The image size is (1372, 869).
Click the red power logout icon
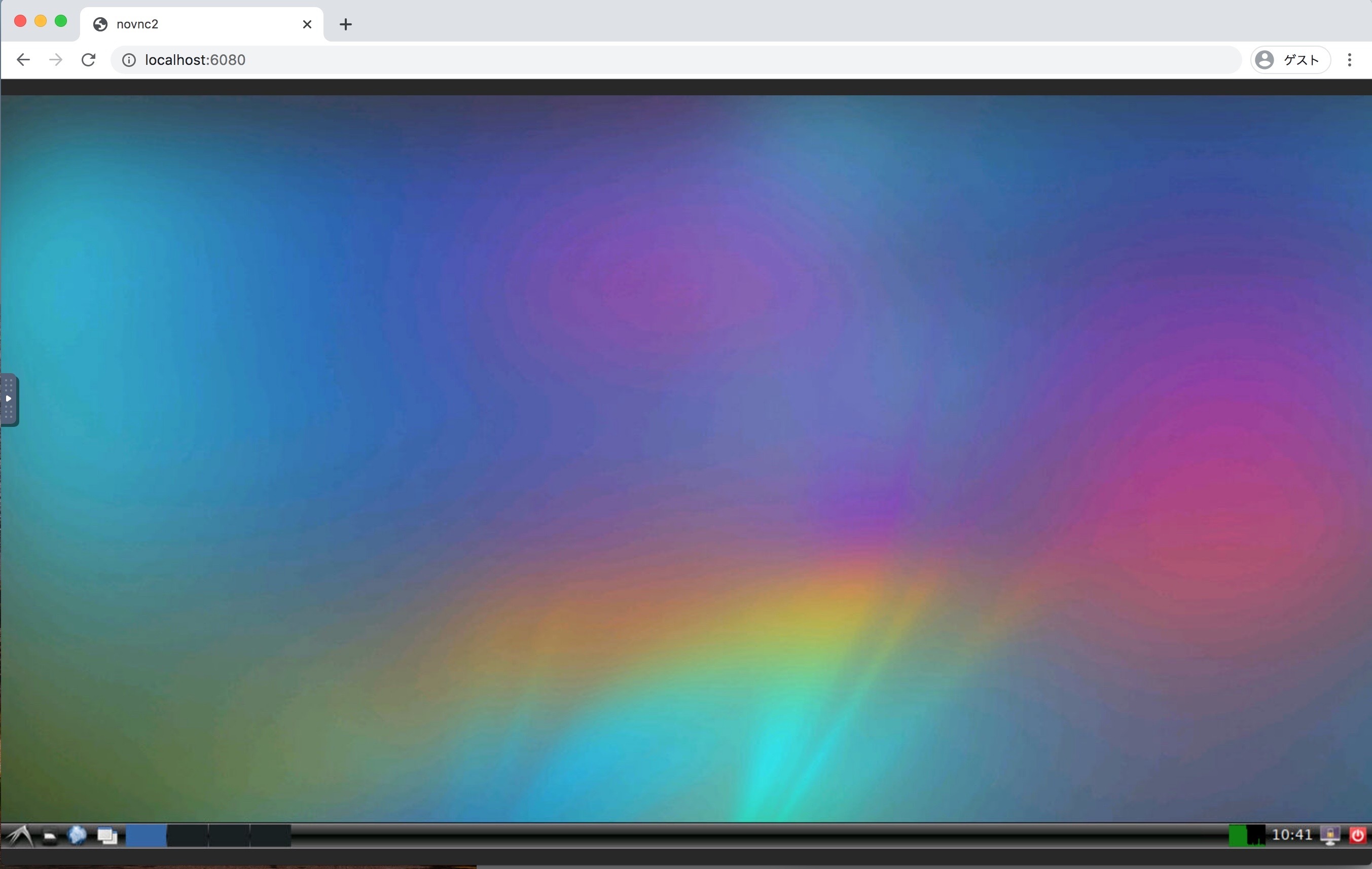1358,836
